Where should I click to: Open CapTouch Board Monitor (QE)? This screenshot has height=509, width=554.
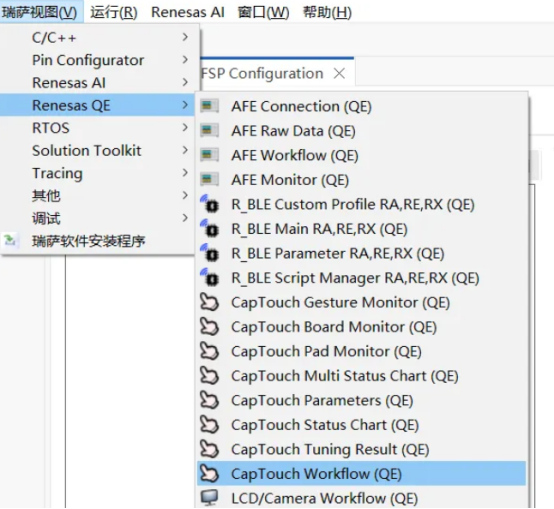click(361, 327)
